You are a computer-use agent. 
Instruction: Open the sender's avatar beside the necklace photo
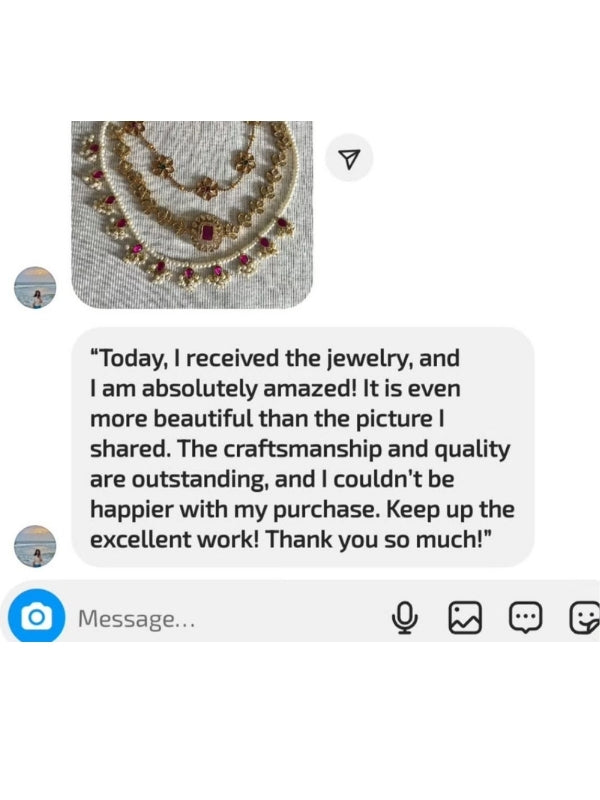36,288
